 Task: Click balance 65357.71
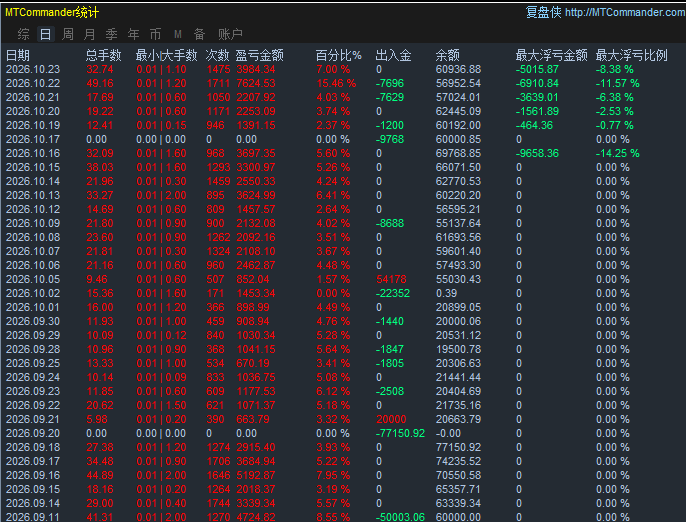pos(458,489)
